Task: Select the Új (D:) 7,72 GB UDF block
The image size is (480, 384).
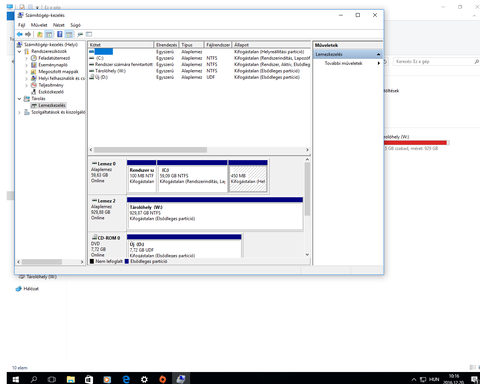Action: point(184,246)
